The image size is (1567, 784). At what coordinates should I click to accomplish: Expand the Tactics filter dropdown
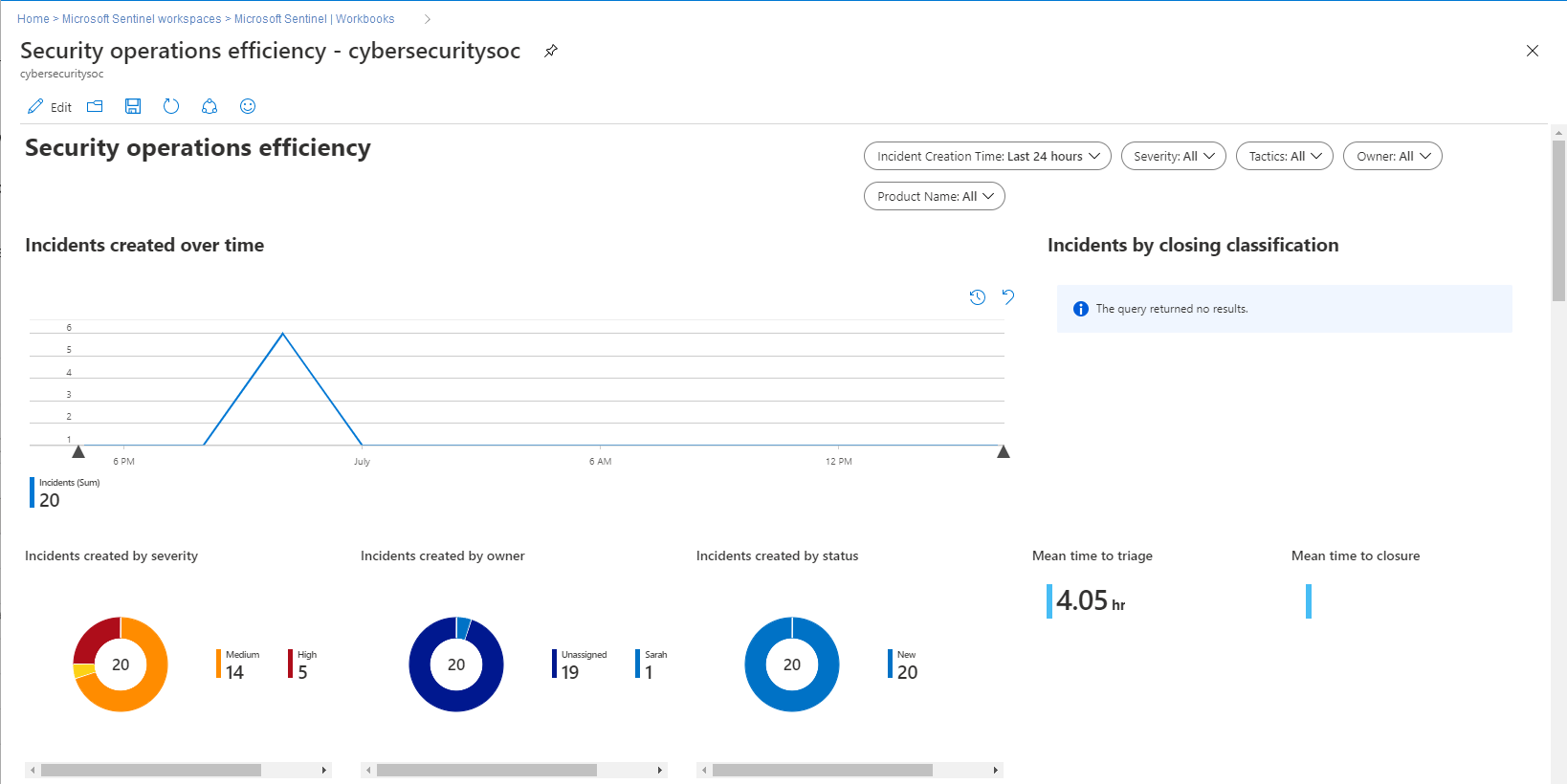point(1284,157)
